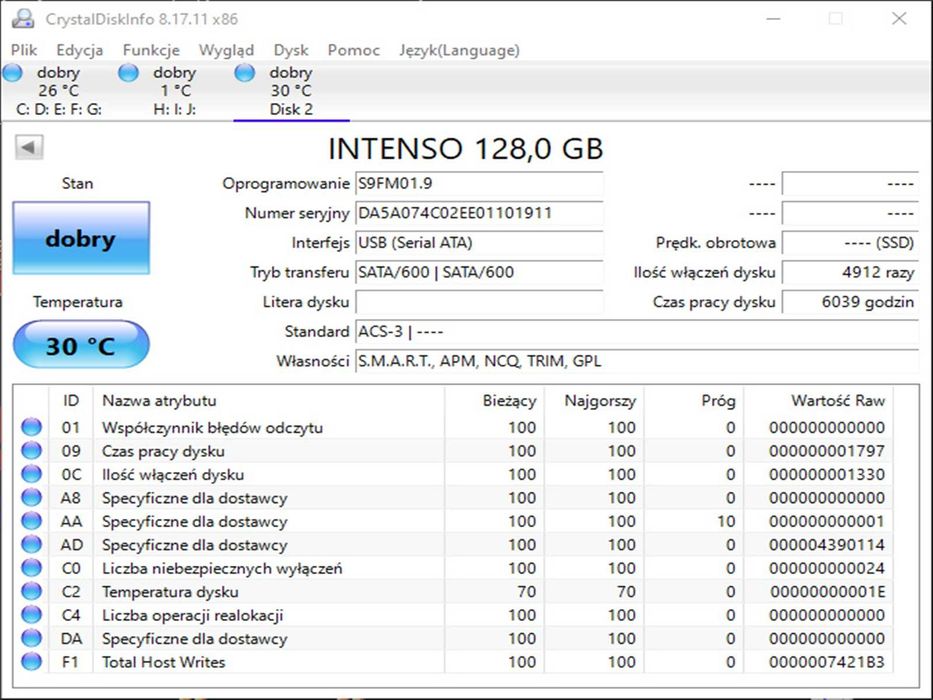Click status orb of attribute 09
Screen dimensions: 933x700
click(31, 451)
